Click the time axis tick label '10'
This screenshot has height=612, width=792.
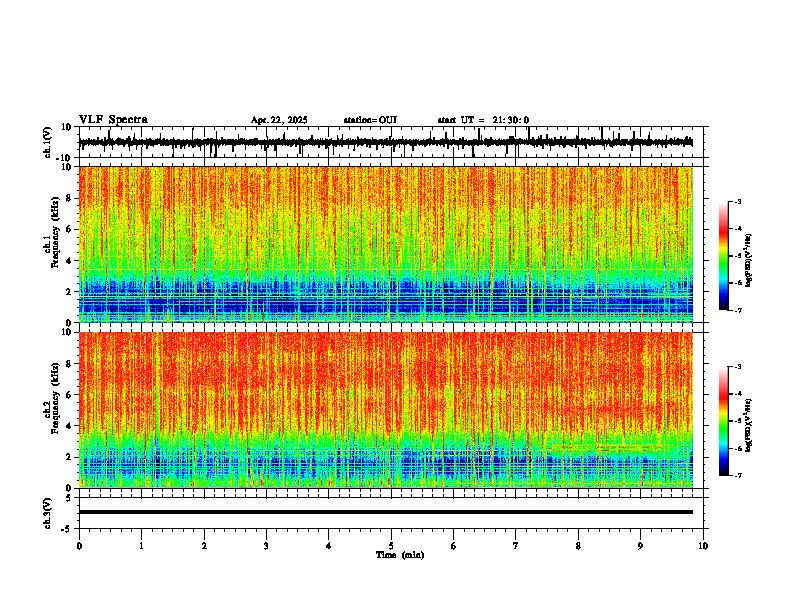coord(703,546)
